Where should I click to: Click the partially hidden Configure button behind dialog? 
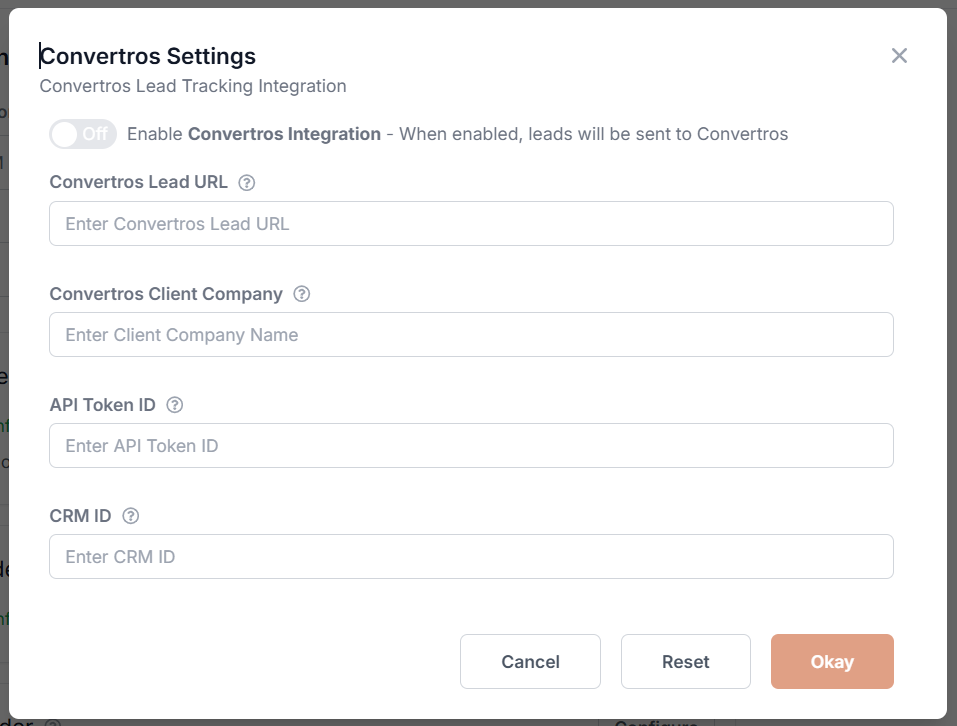point(656,722)
